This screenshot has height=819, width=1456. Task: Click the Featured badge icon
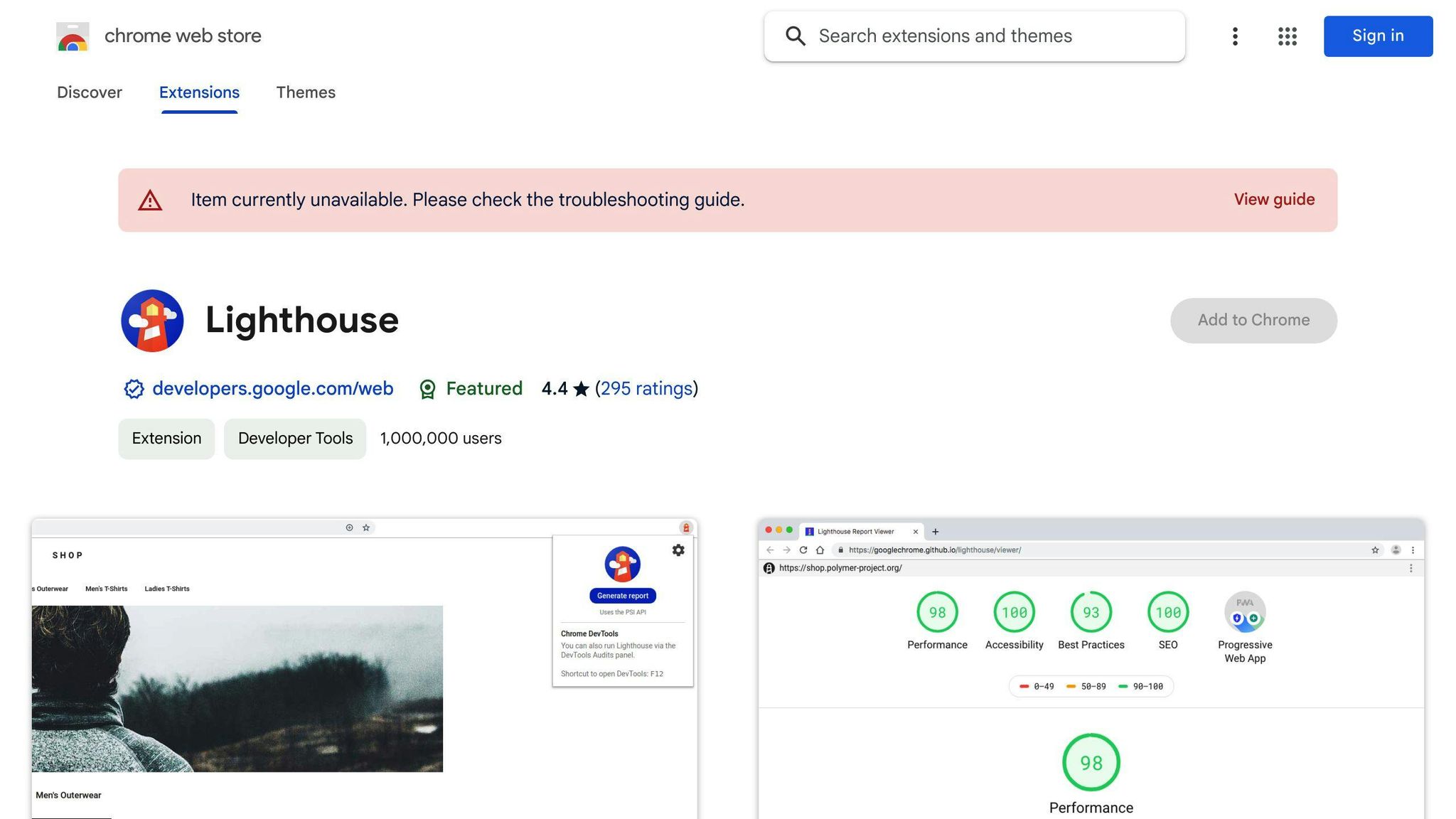click(x=427, y=389)
